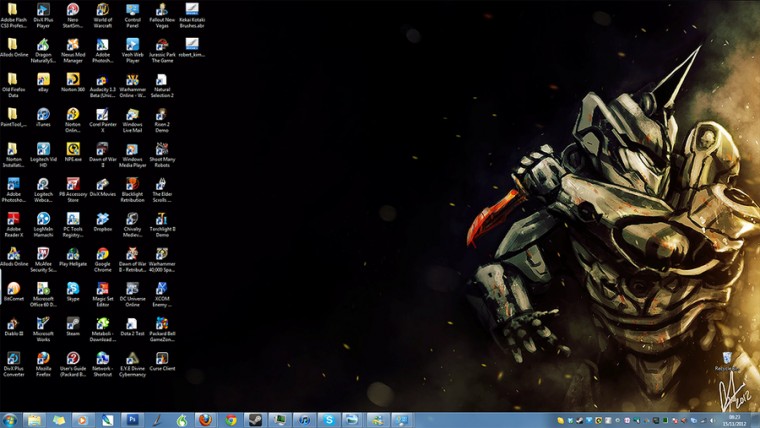Open the Recycle Bin
Image resolution: width=760 pixels, height=428 pixels.
pyautogui.click(x=727, y=362)
